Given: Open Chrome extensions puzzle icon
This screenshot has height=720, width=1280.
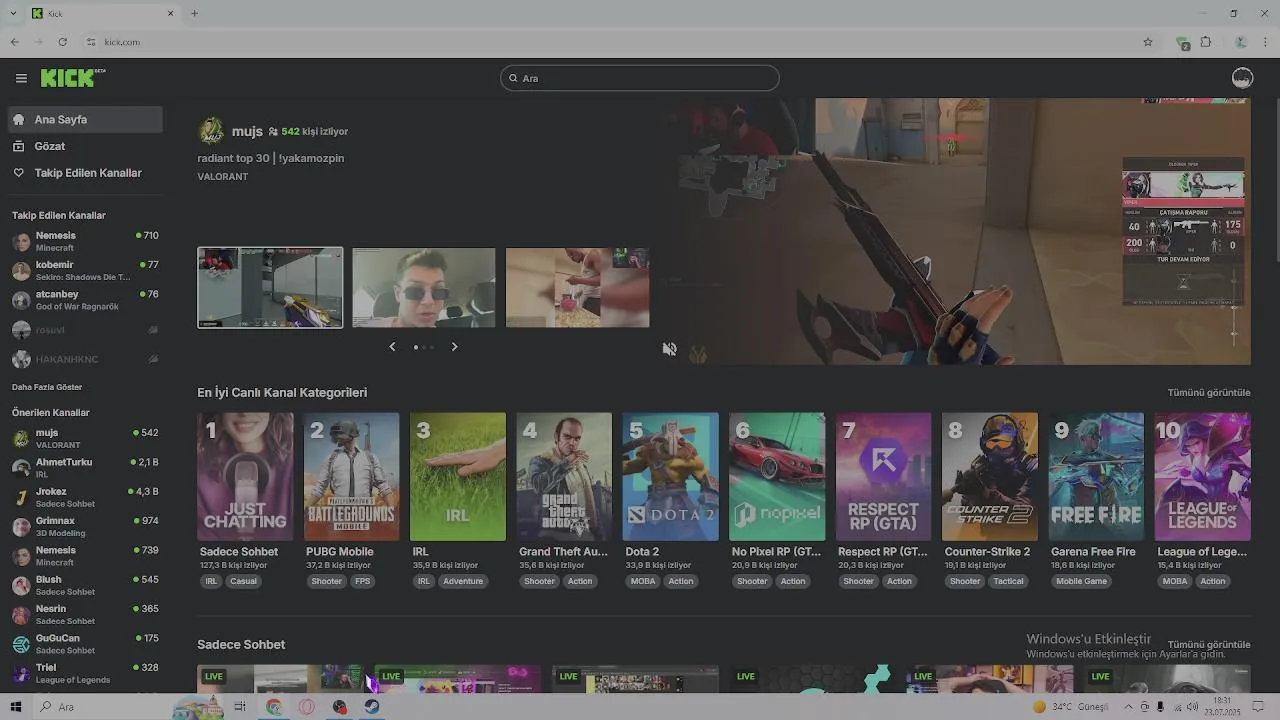Looking at the screenshot, I should click(x=1206, y=42).
